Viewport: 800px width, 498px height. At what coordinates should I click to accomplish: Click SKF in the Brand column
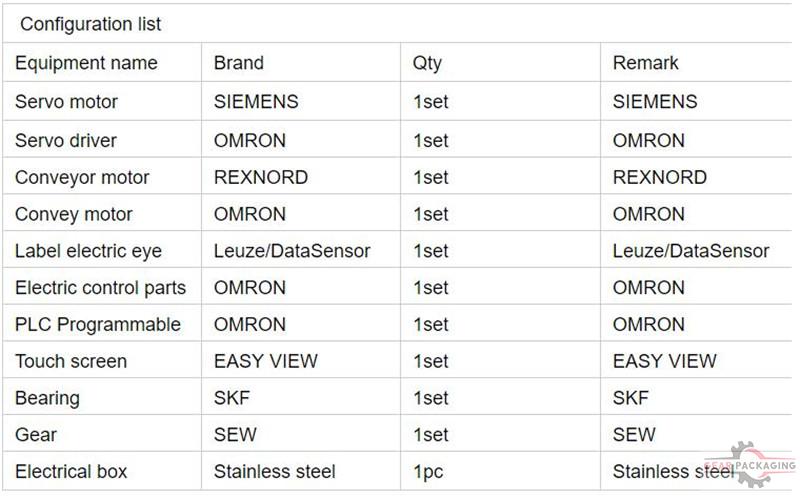point(232,397)
